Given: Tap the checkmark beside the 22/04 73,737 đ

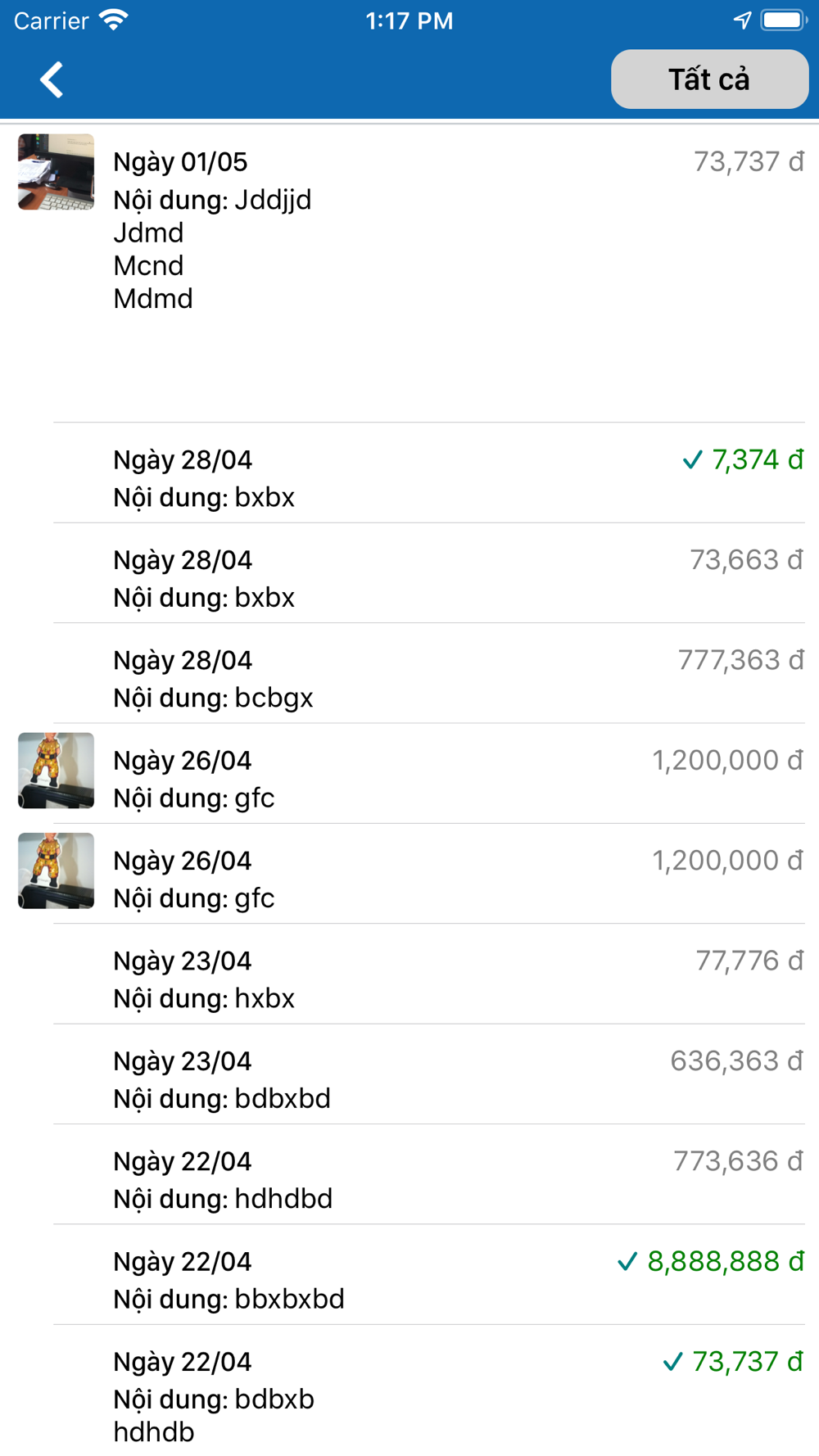Looking at the screenshot, I should (x=672, y=1362).
